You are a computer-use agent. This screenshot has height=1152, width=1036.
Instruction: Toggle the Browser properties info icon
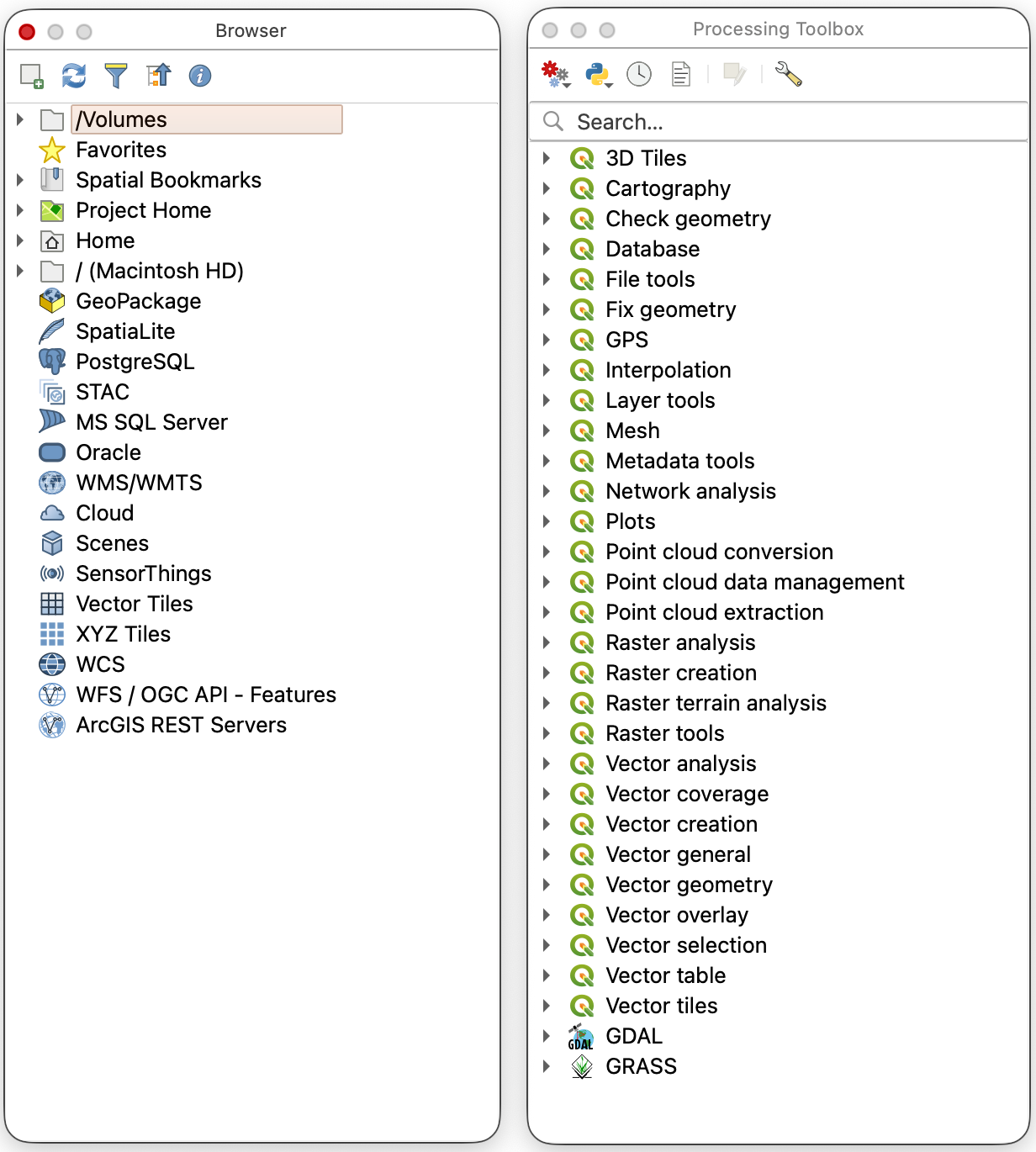(x=200, y=77)
